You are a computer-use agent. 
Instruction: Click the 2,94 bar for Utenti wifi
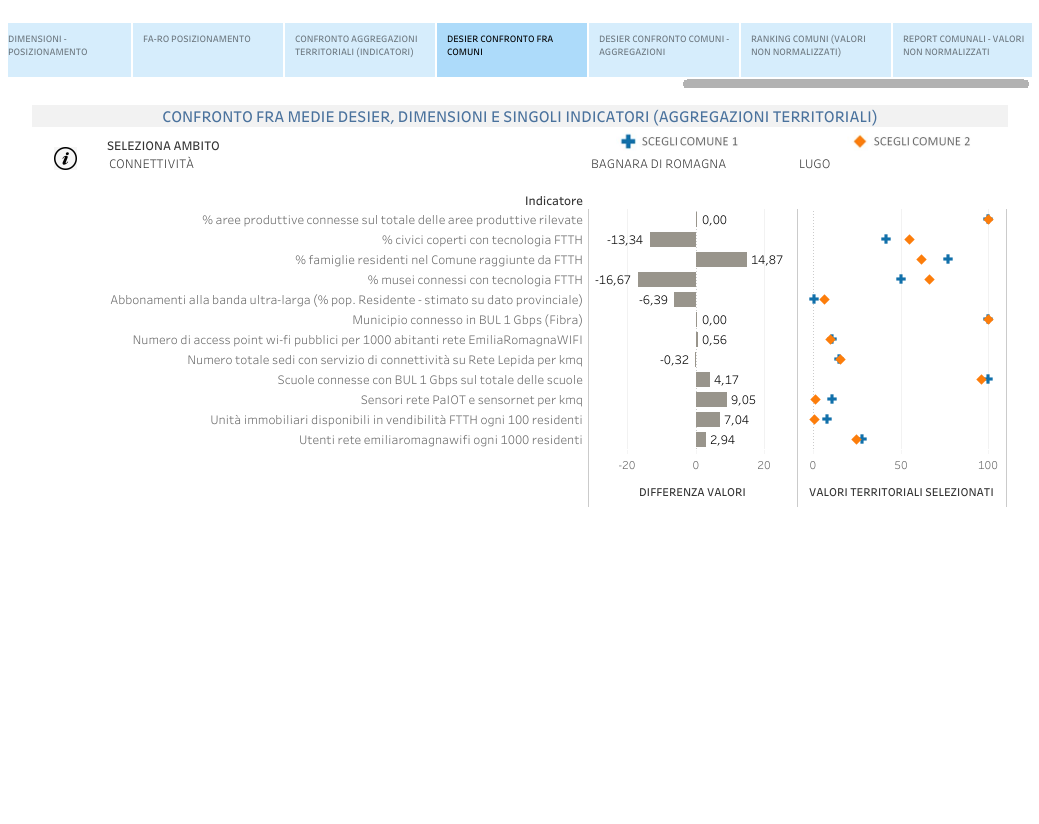point(700,439)
